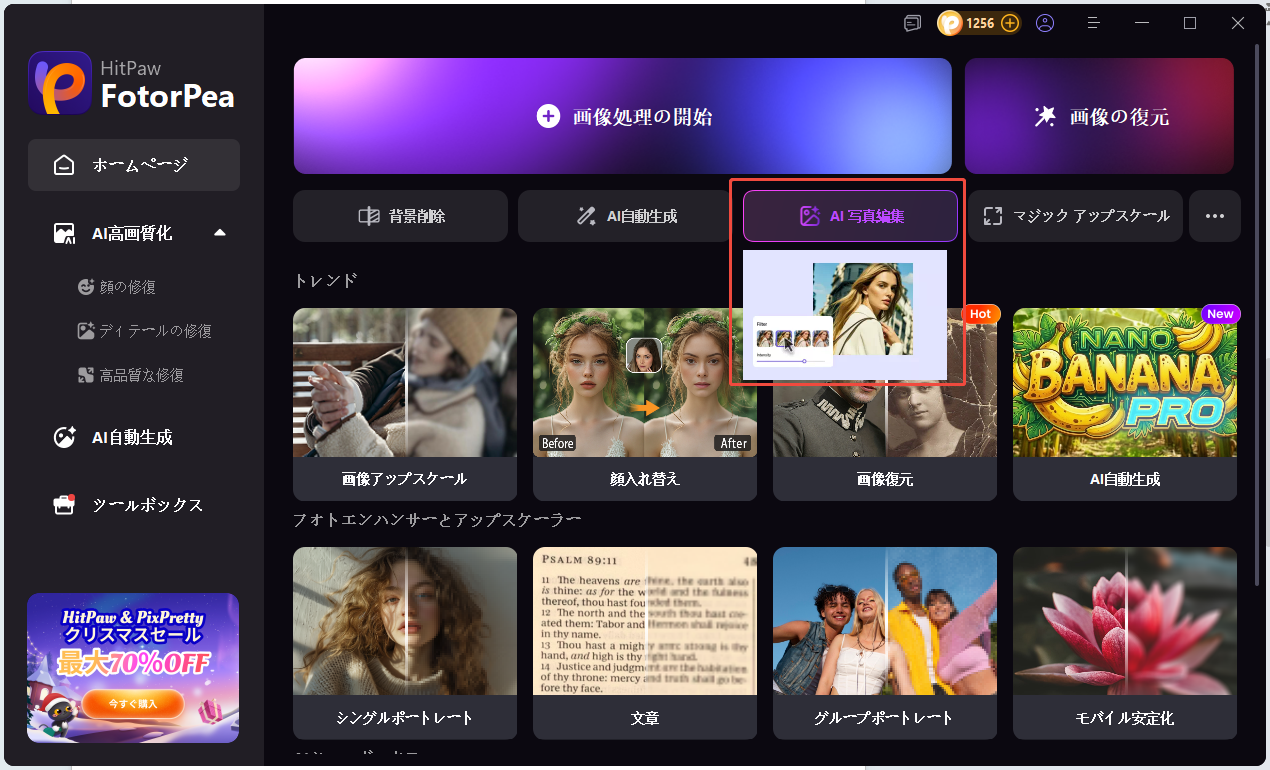Click the マジック アップスケール button
The image size is (1270, 770).
[x=1076, y=216]
